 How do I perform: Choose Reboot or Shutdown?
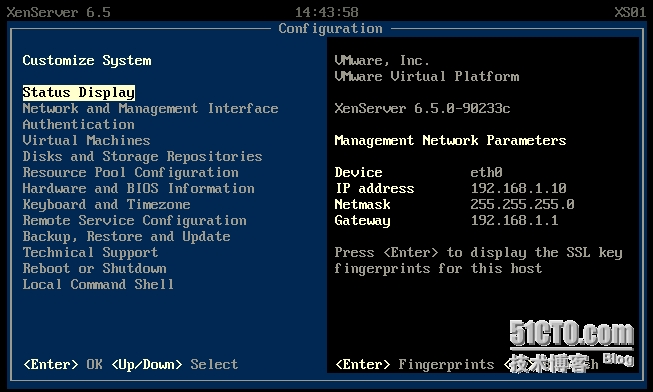[x=95, y=269]
